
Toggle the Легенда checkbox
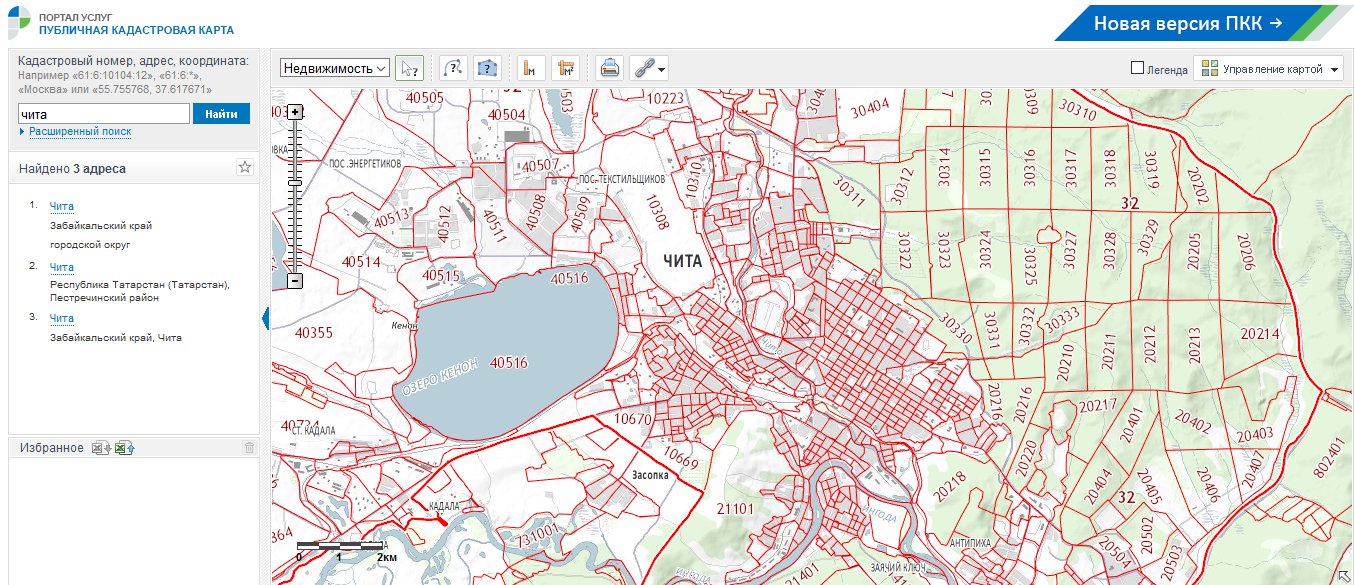[1137, 68]
